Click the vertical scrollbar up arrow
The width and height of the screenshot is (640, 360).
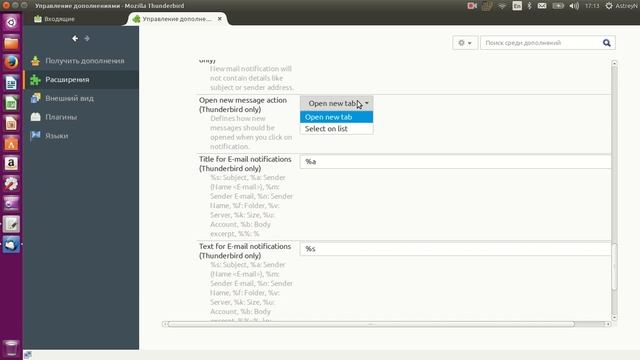614,63
